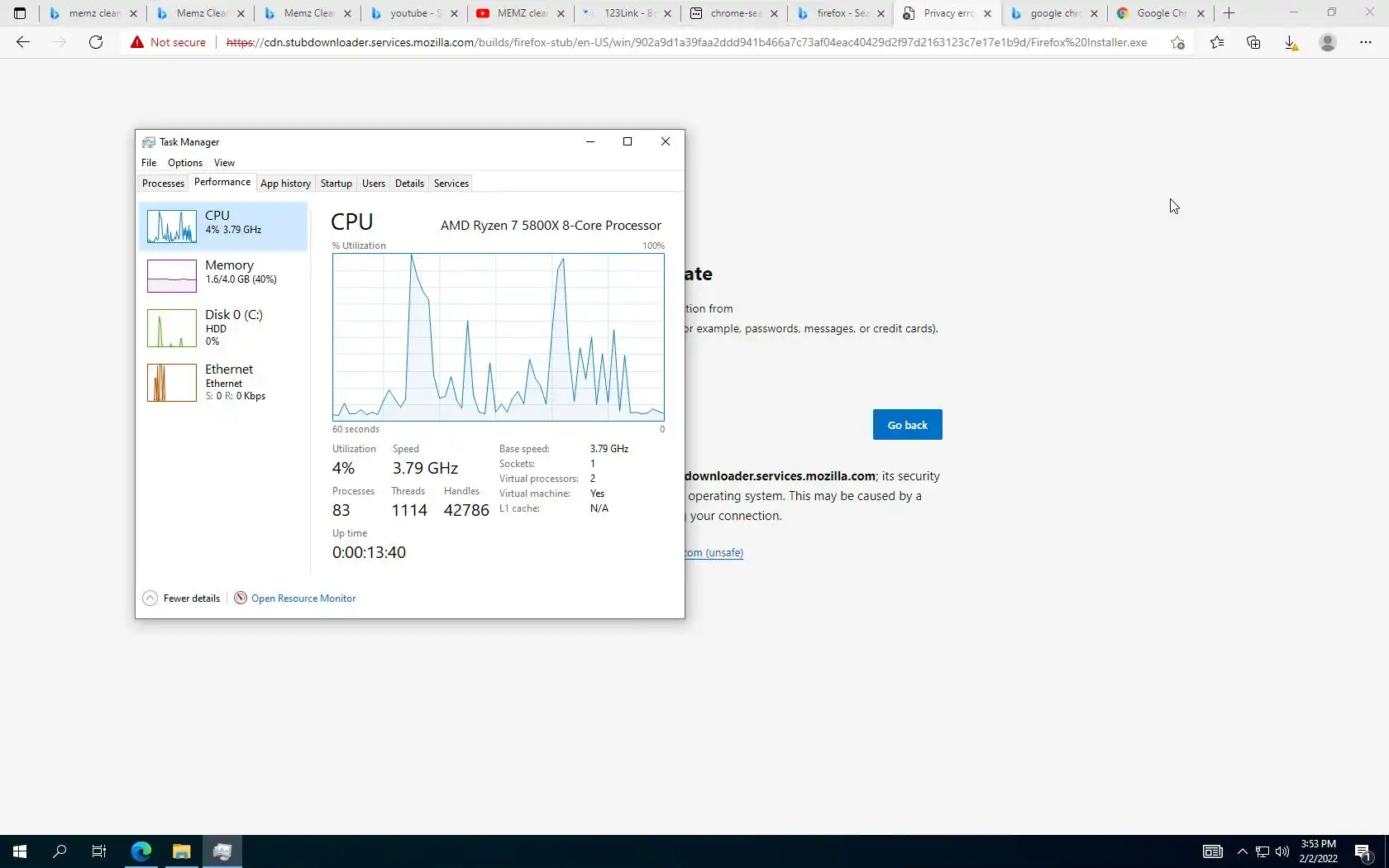Screen dimensions: 1389x868
Task: Open File Explorer from the taskbar
Action: click(181, 851)
